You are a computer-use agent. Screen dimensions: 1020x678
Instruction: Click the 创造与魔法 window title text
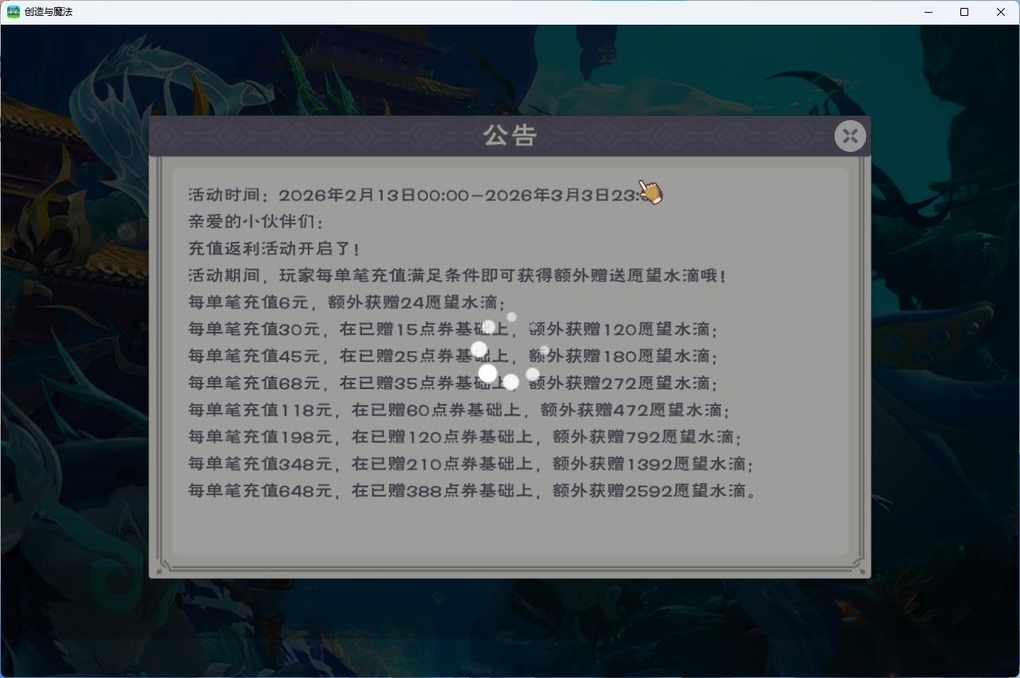[48, 12]
